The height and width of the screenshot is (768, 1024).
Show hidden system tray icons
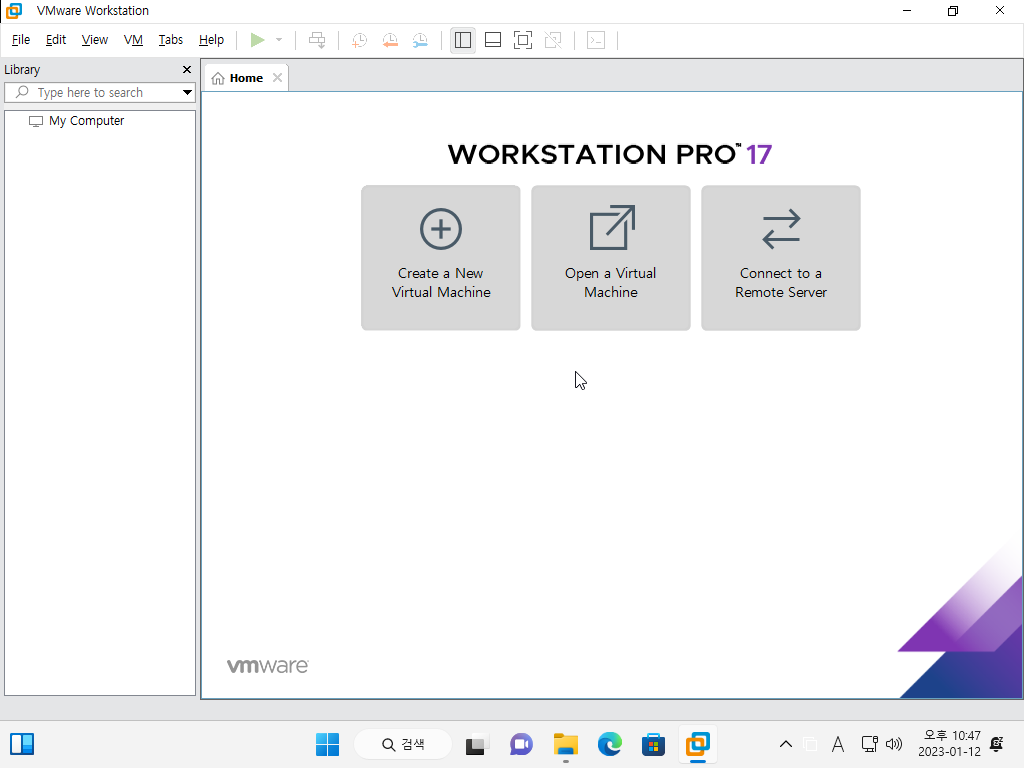[786, 744]
